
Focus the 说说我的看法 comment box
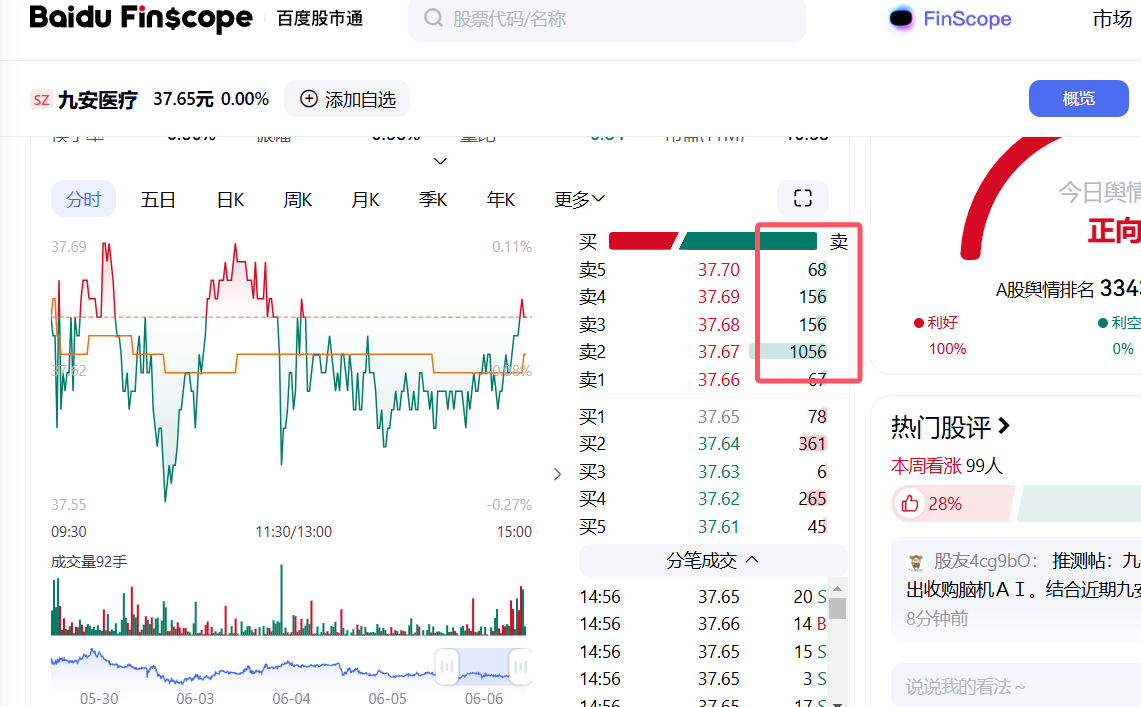[x=1016, y=685]
